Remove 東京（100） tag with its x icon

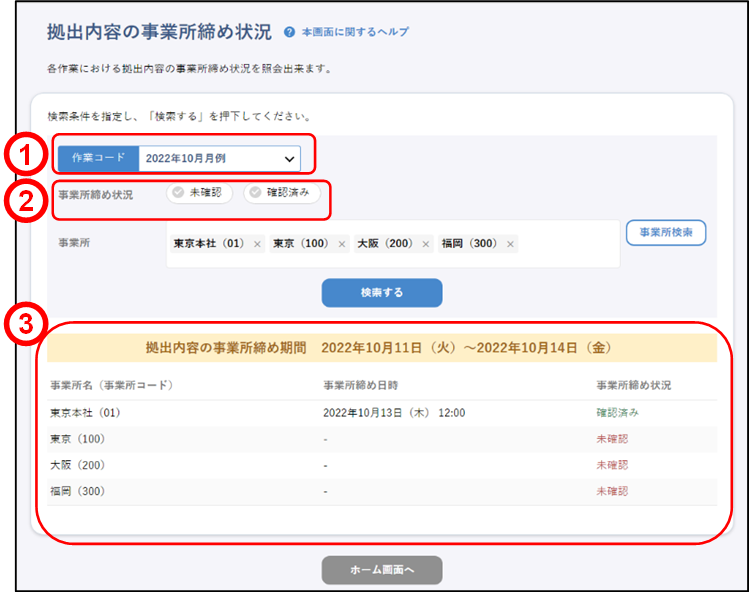(341, 244)
